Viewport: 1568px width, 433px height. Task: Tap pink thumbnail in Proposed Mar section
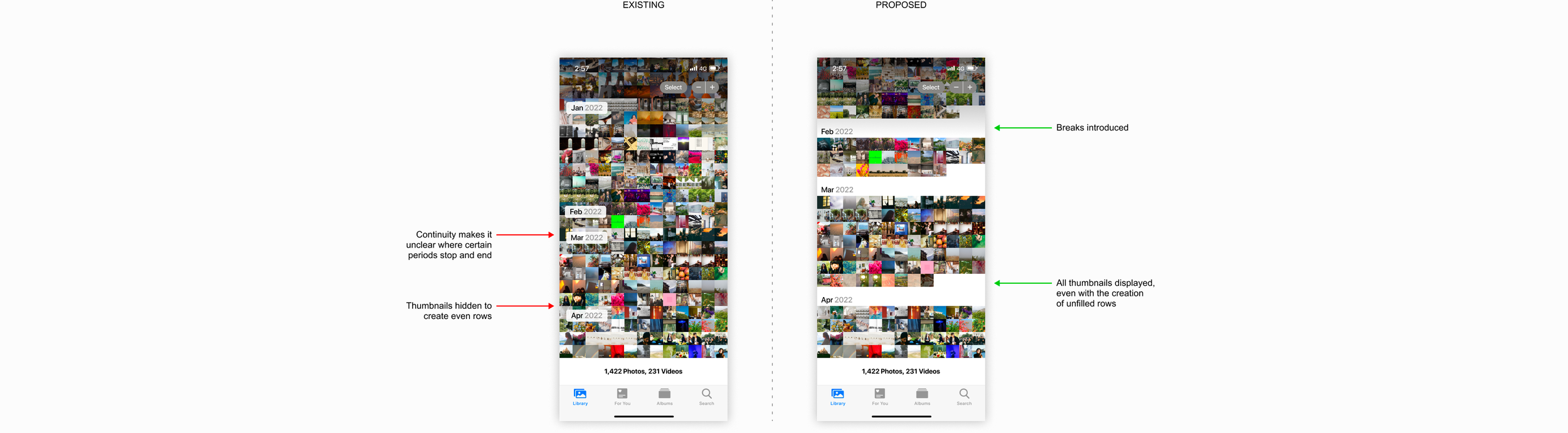926,268
